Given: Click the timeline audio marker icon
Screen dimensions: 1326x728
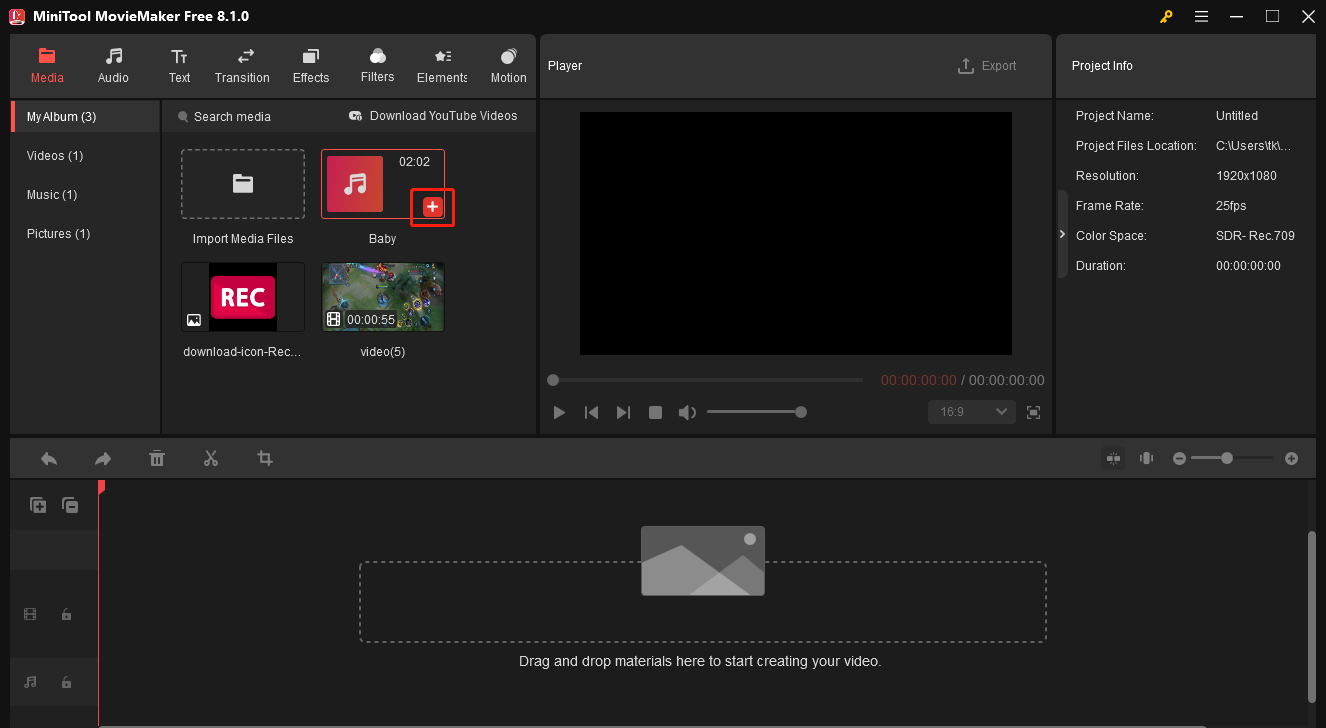Looking at the screenshot, I should pyautogui.click(x=1147, y=458).
